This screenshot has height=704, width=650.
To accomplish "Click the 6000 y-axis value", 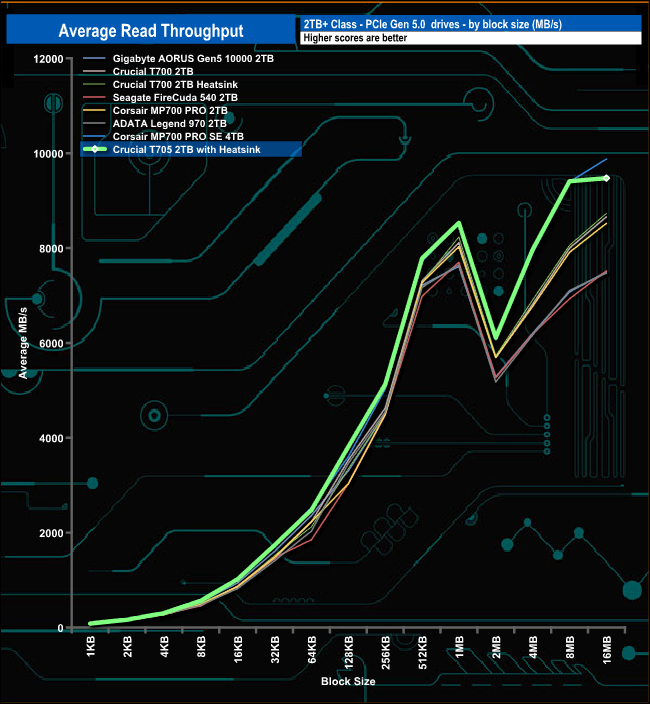I will [51, 343].
